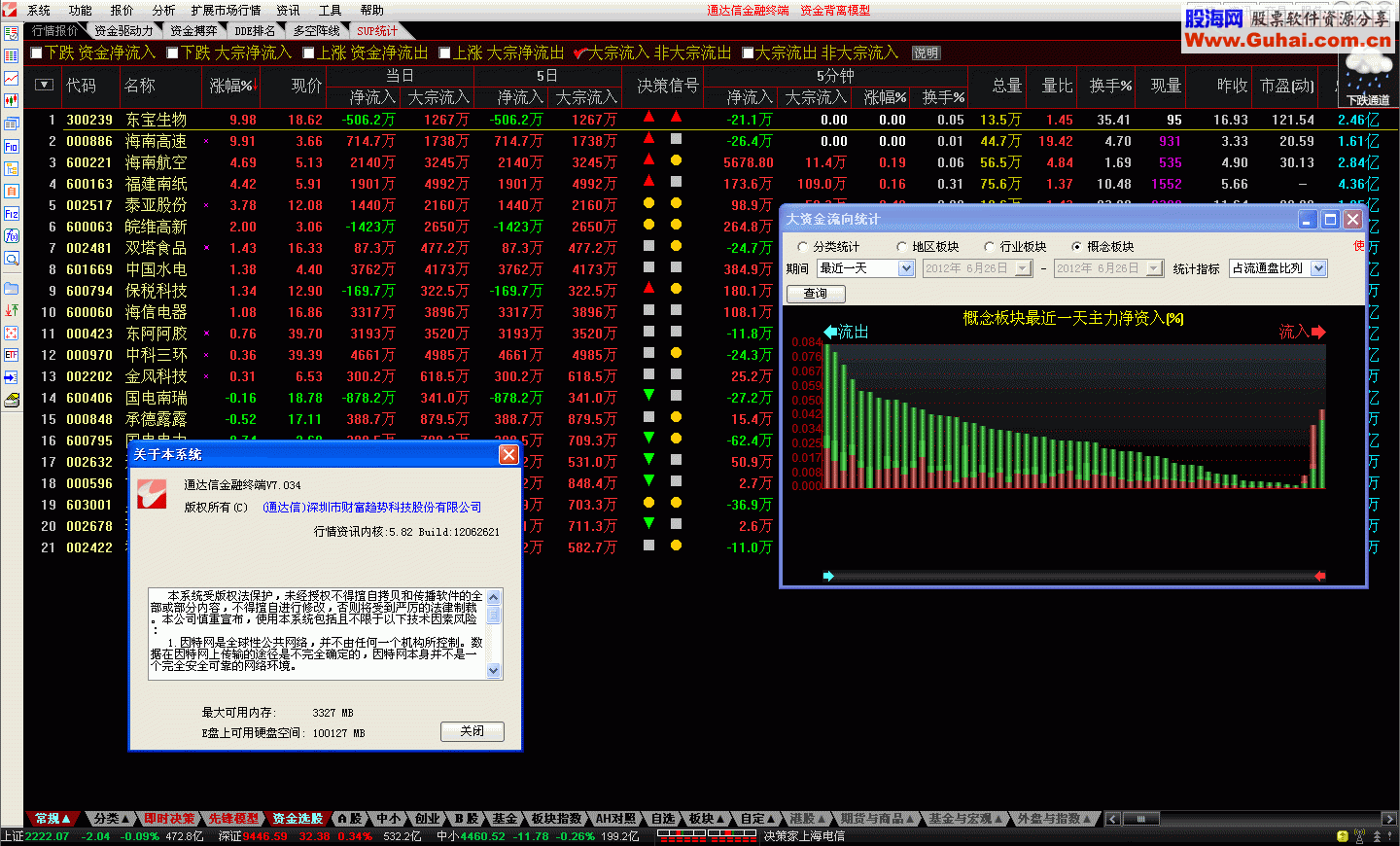Switch to the 资金驱动力 tab
The width and height of the screenshot is (1400, 846).
123,31
